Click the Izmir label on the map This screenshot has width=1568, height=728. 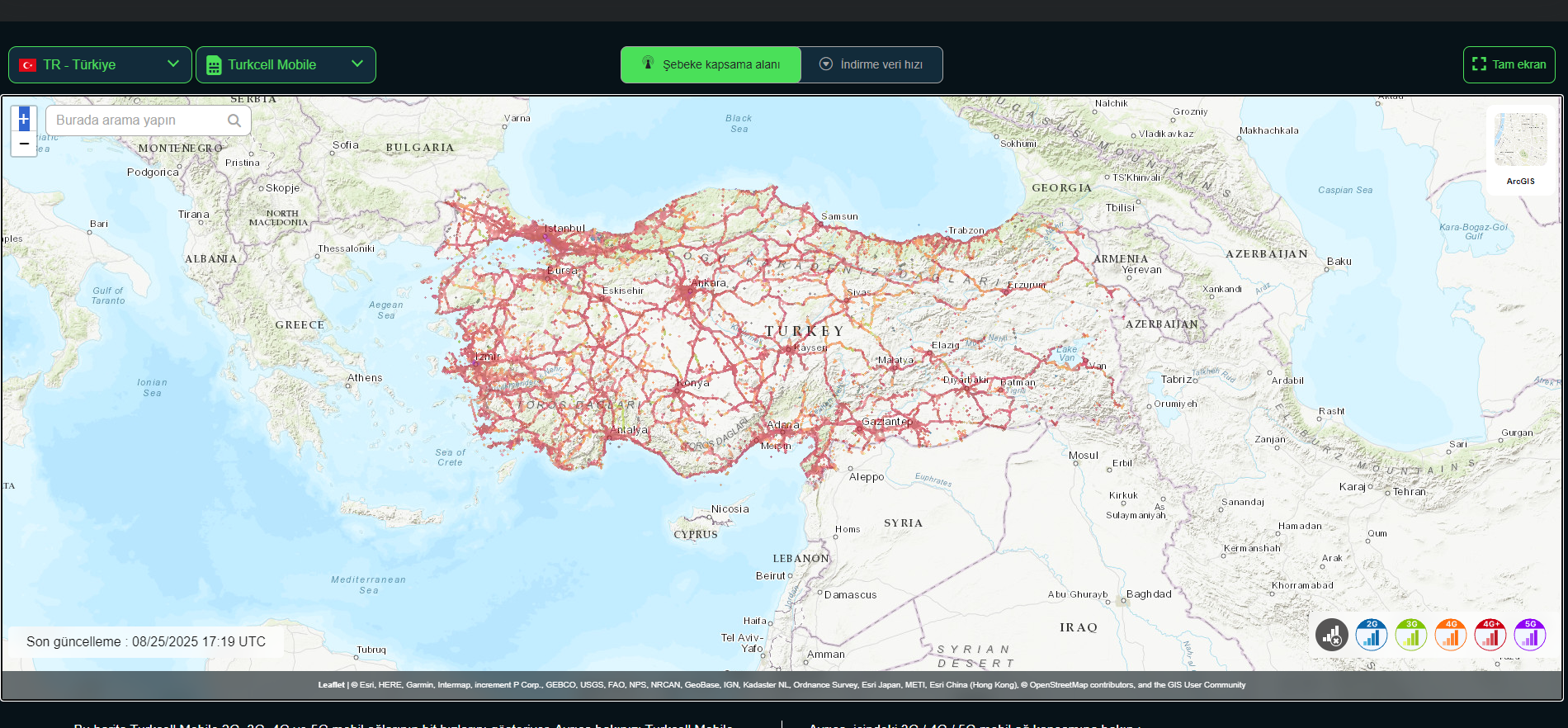point(488,357)
